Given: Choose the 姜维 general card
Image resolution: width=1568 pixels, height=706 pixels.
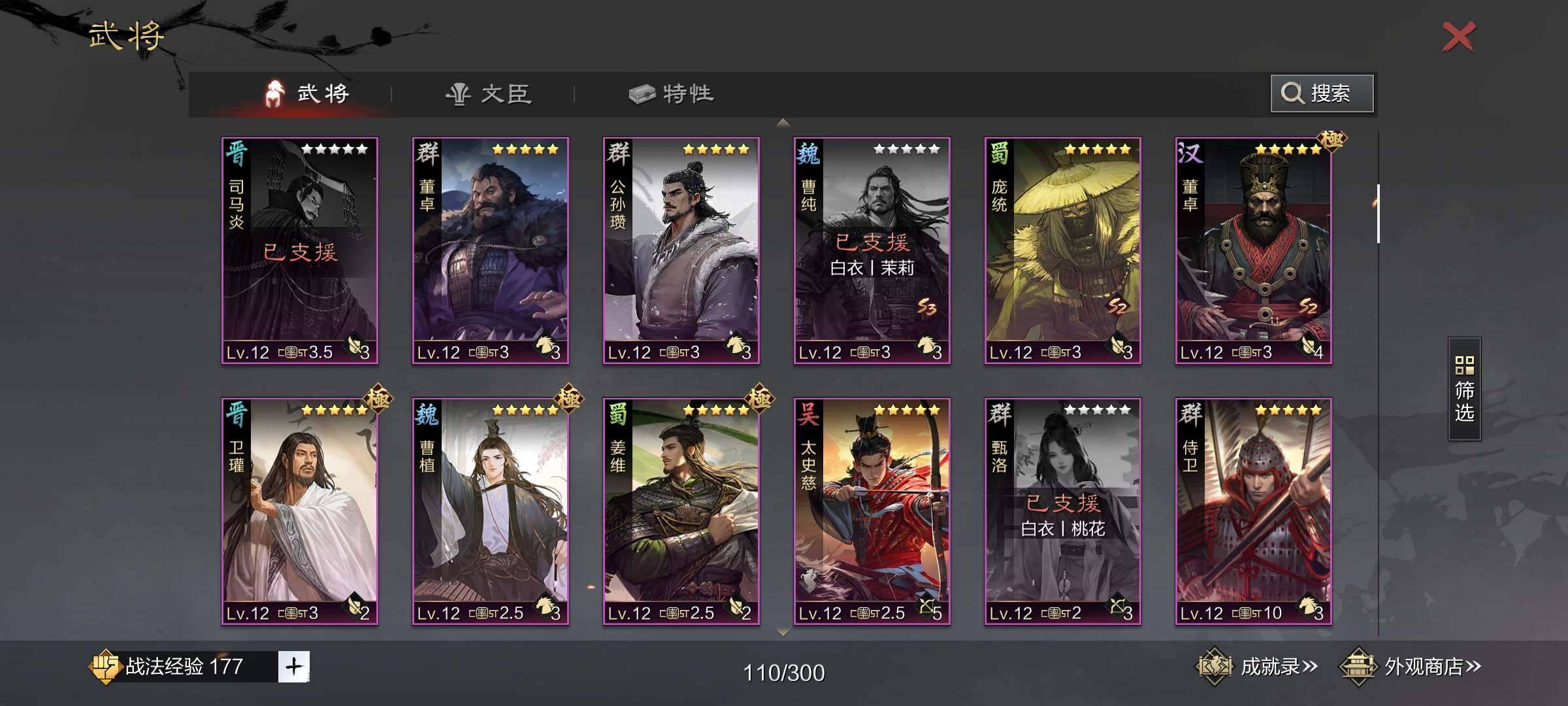Looking at the screenshot, I should click(681, 511).
